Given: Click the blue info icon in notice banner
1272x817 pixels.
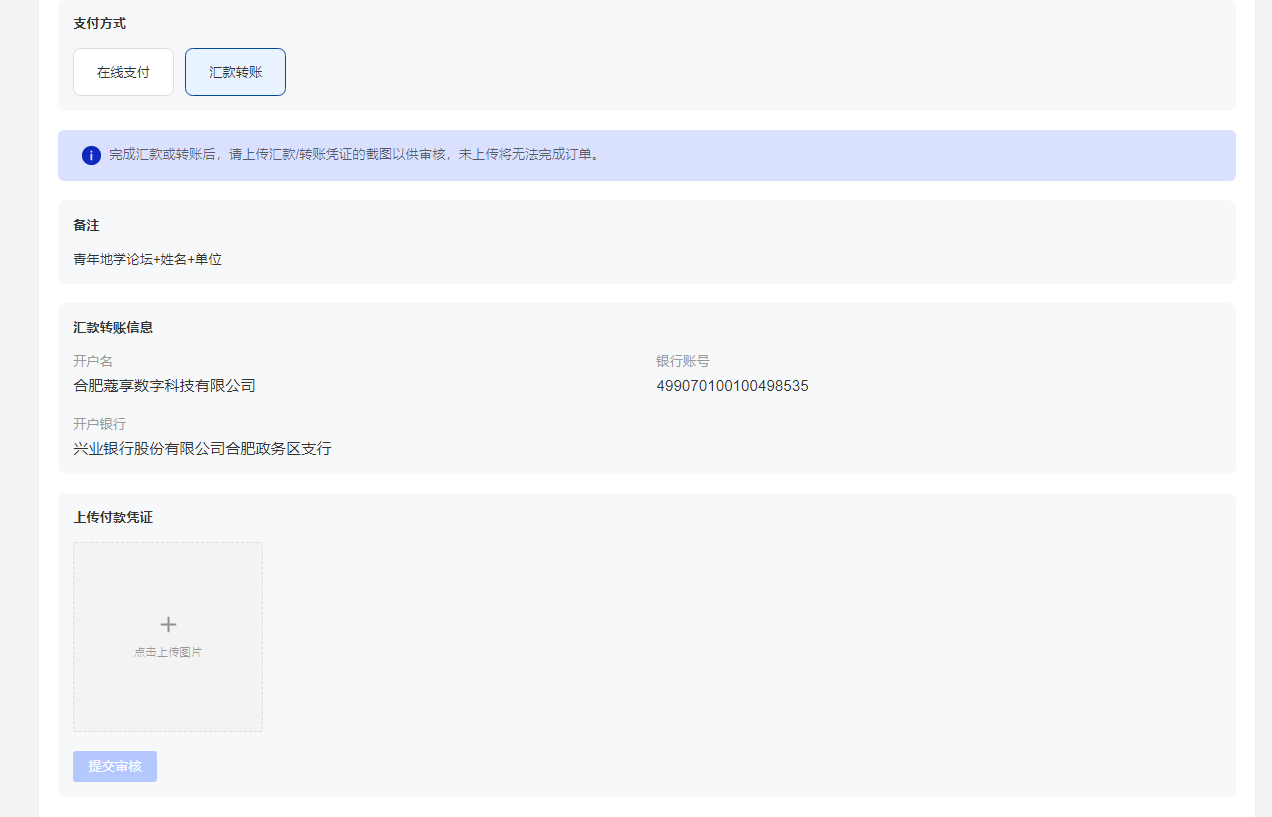Looking at the screenshot, I should (91, 155).
